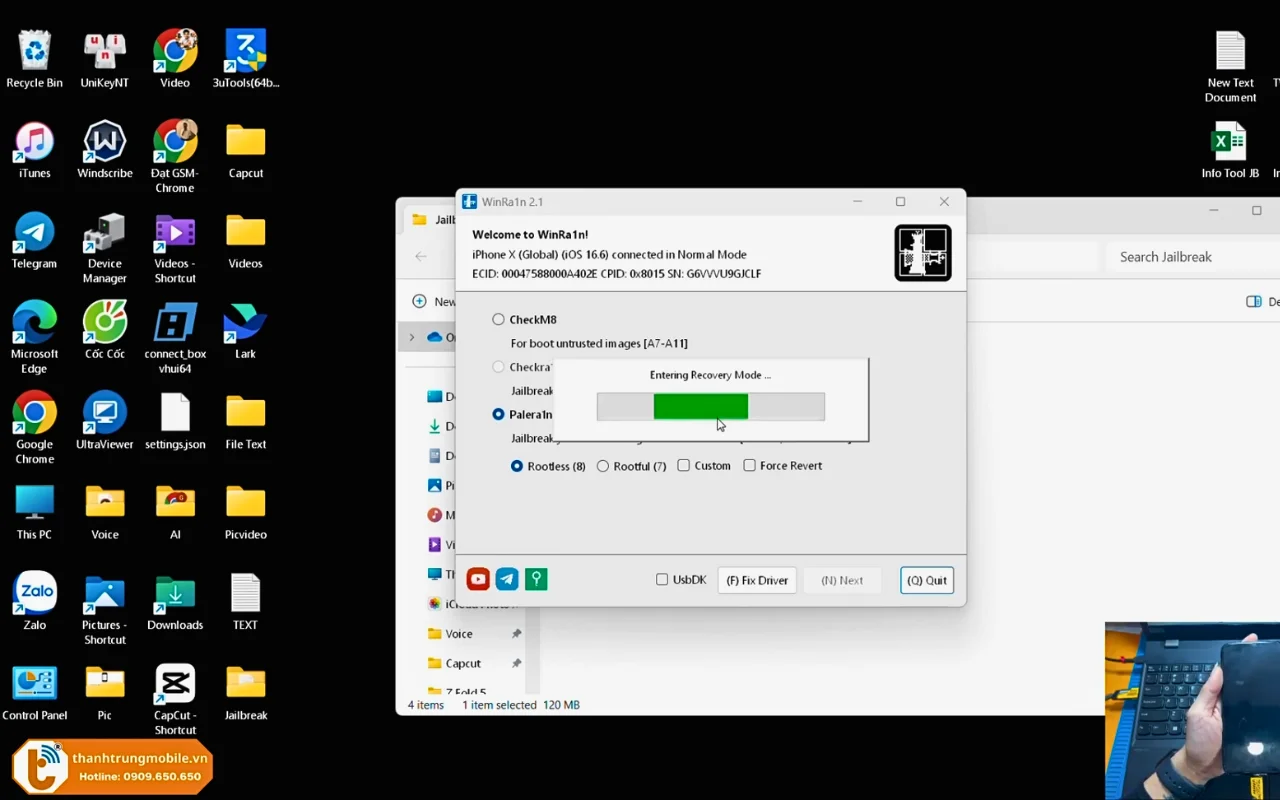This screenshot has width=1280, height=800.
Task: Expand the OneDrive tree node in Explorer
Action: click(412, 337)
